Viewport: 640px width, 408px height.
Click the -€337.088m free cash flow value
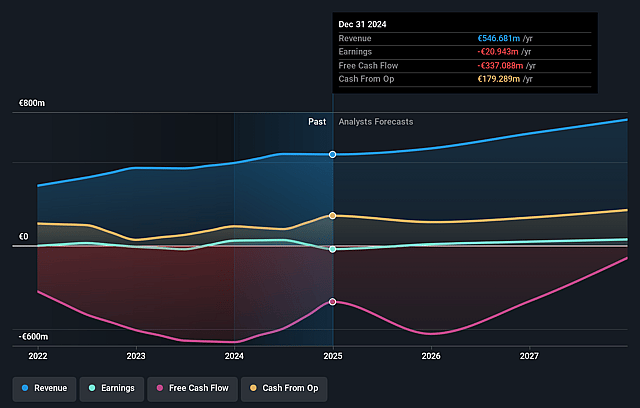click(500, 66)
